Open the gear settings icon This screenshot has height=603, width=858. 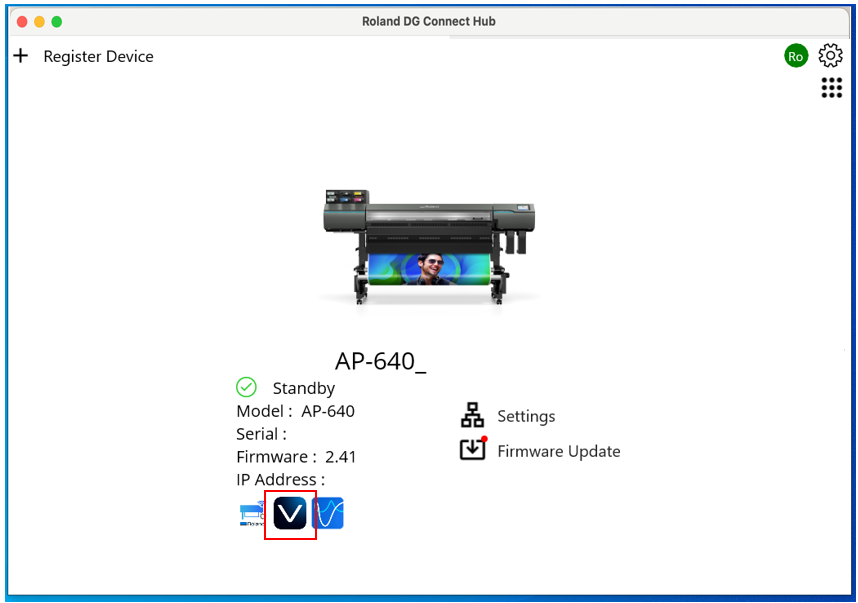(x=830, y=55)
